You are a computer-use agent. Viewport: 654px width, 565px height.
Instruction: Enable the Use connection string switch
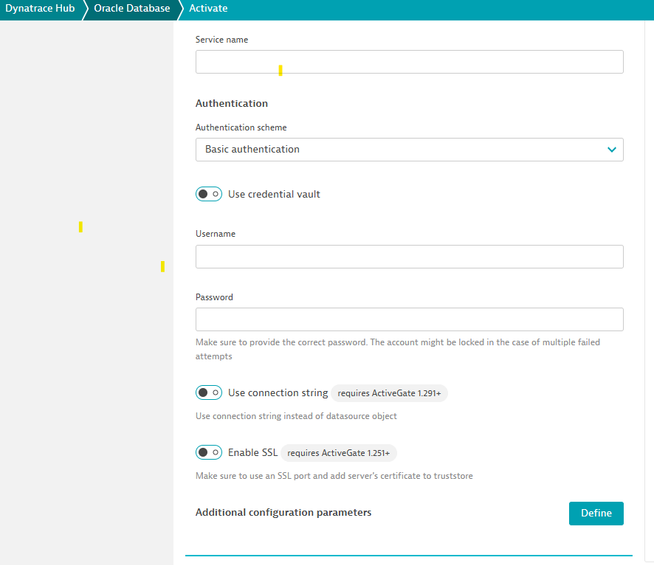(209, 393)
